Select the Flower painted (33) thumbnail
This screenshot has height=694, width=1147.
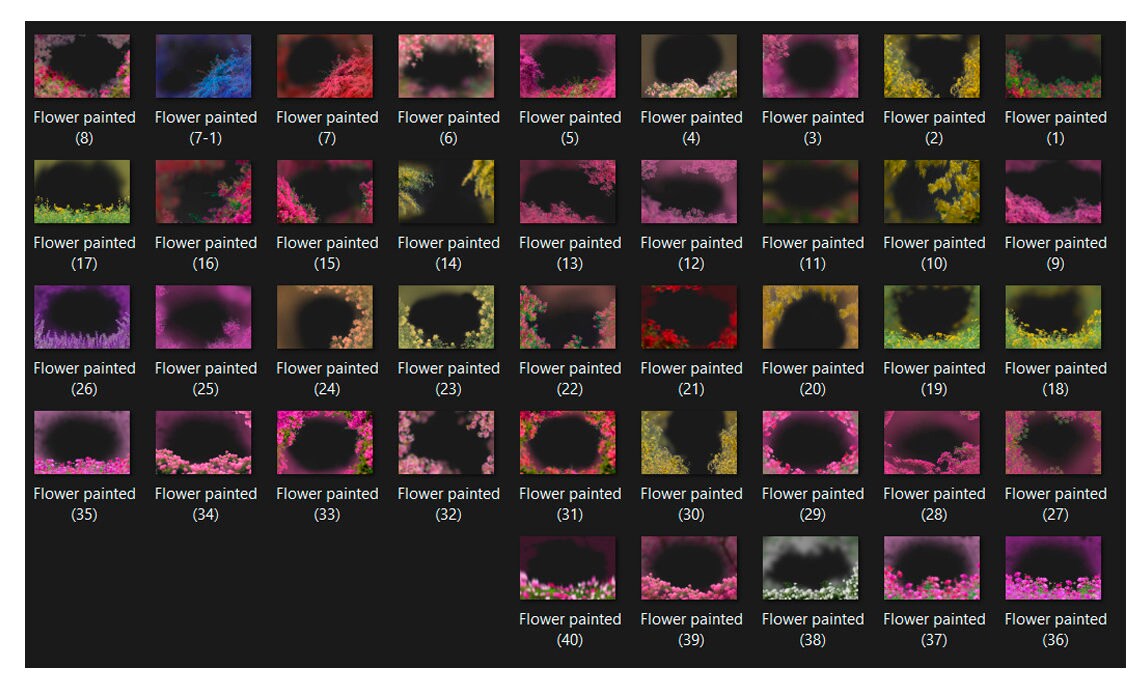click(x=325, y=442)
